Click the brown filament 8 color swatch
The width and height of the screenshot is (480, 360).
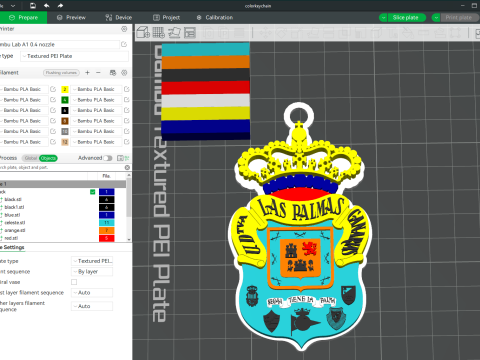pyautogui.click(x=65, y=121)
